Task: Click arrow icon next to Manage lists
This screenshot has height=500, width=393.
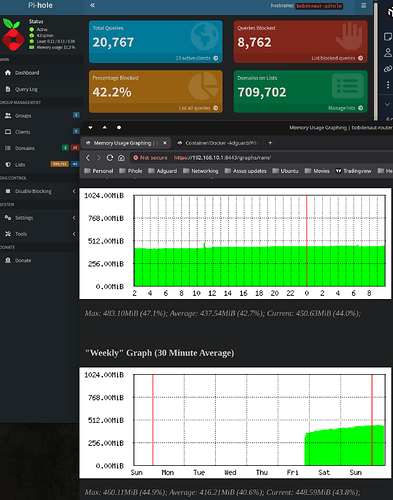Action: point(360,108)
